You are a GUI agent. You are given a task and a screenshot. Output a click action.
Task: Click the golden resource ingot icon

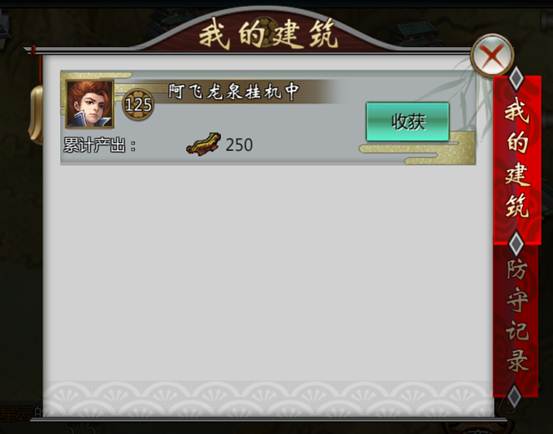[x=203, y=143]
